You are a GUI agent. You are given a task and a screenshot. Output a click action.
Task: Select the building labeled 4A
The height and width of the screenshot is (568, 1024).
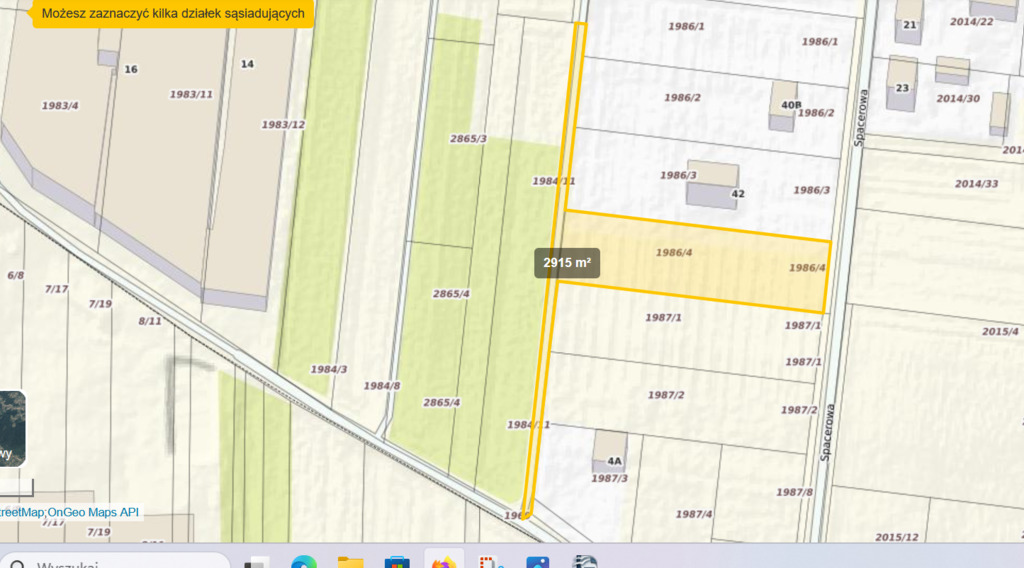coord(609,449)
